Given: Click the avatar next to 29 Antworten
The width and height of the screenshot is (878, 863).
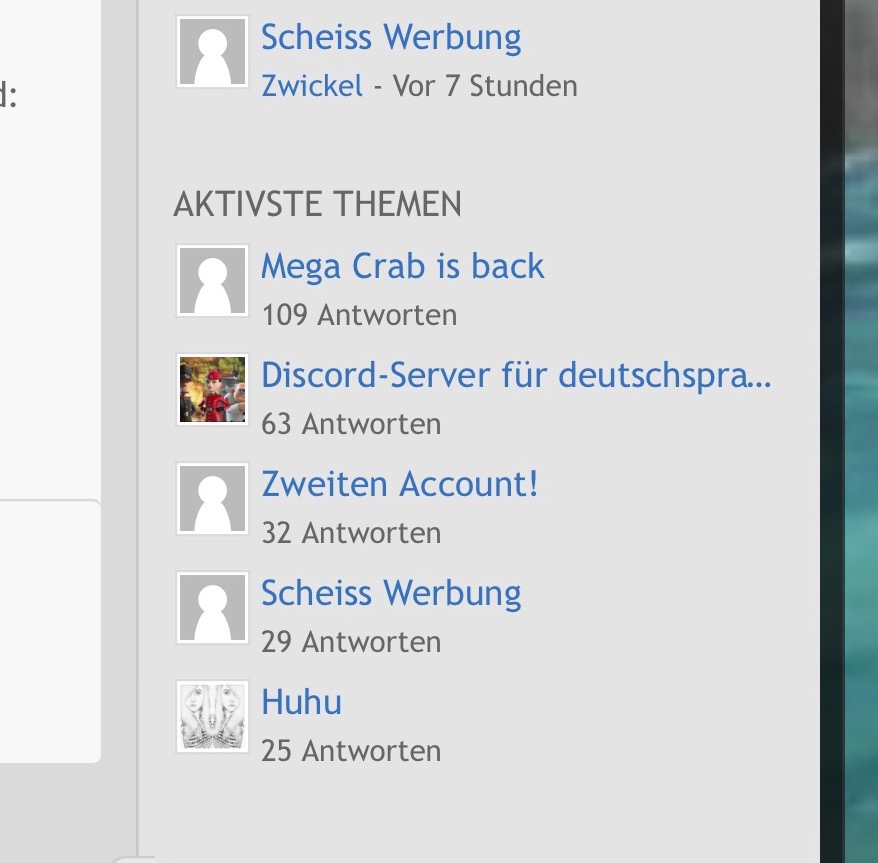Looking at the screenshot, I should [x=212, y=608].
